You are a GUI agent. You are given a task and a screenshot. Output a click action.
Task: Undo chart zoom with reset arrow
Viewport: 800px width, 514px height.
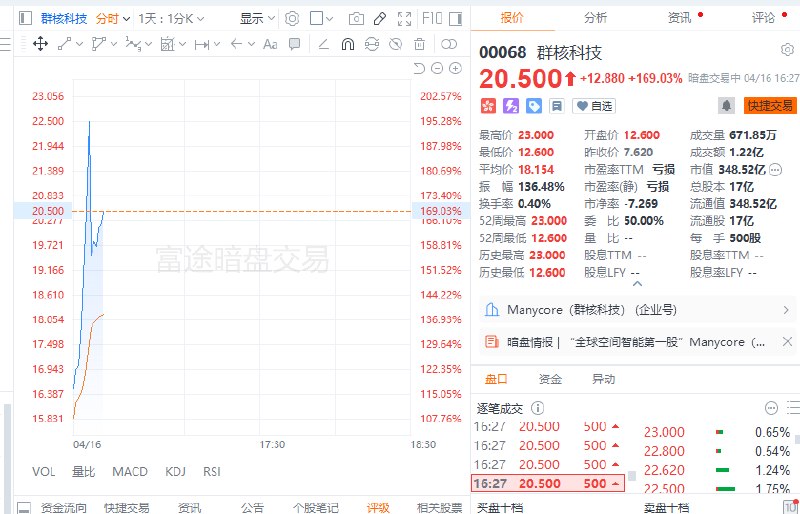419,68
